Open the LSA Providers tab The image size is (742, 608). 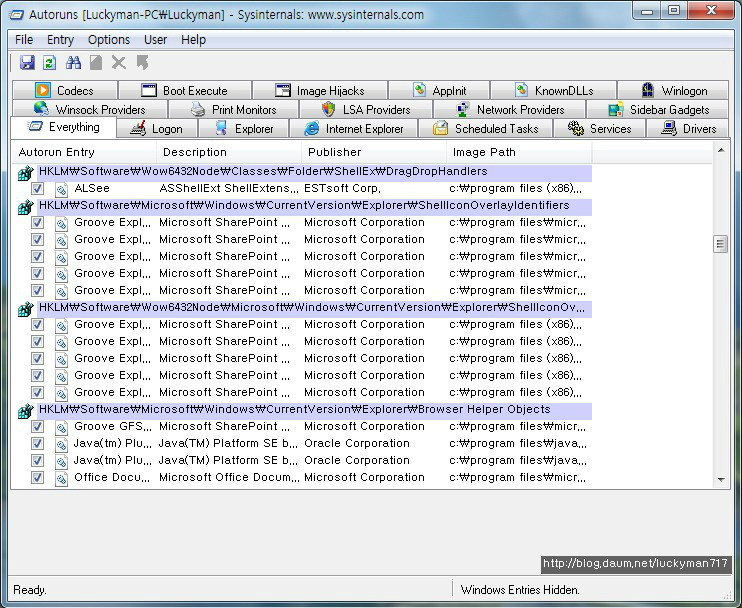(x=366, y=109)
